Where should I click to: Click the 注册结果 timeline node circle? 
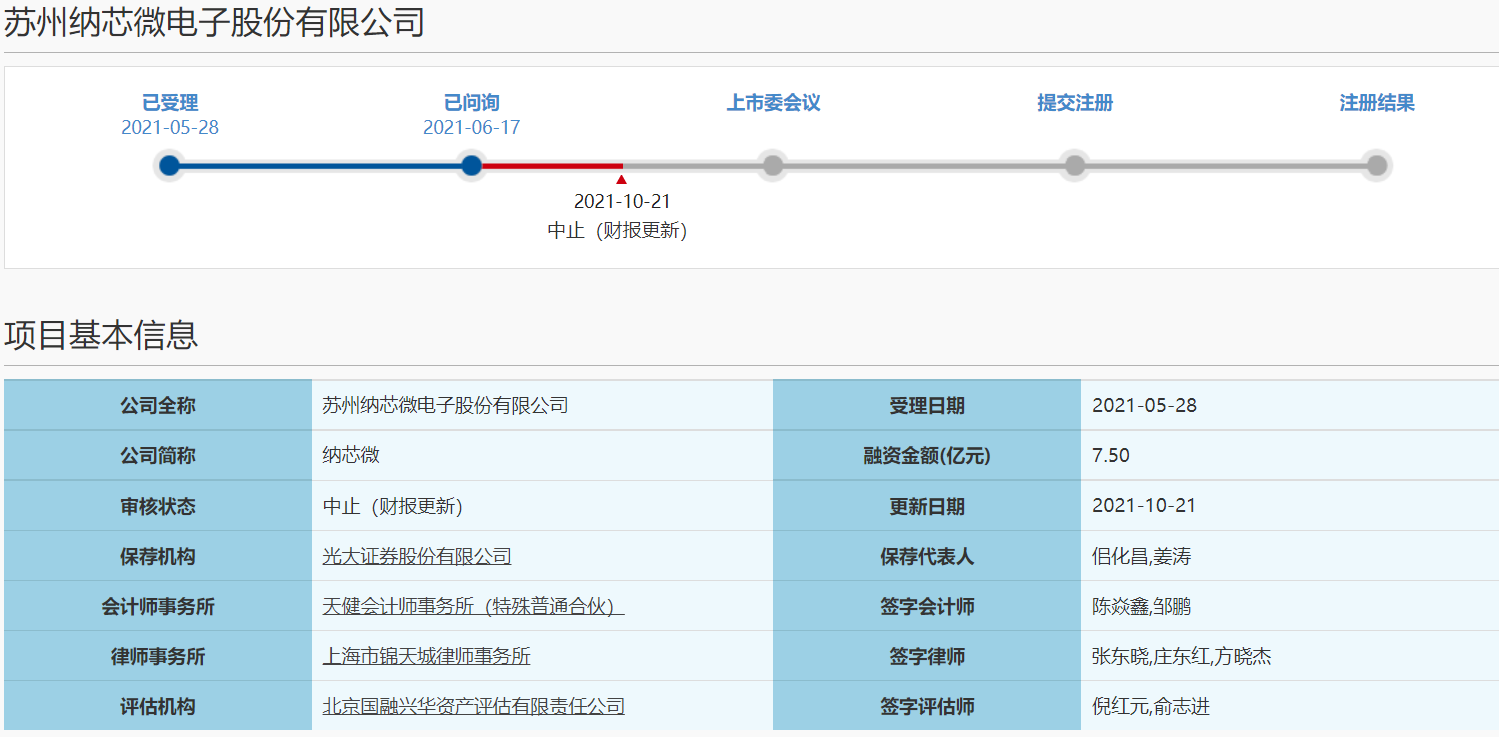pos(1377,165)
